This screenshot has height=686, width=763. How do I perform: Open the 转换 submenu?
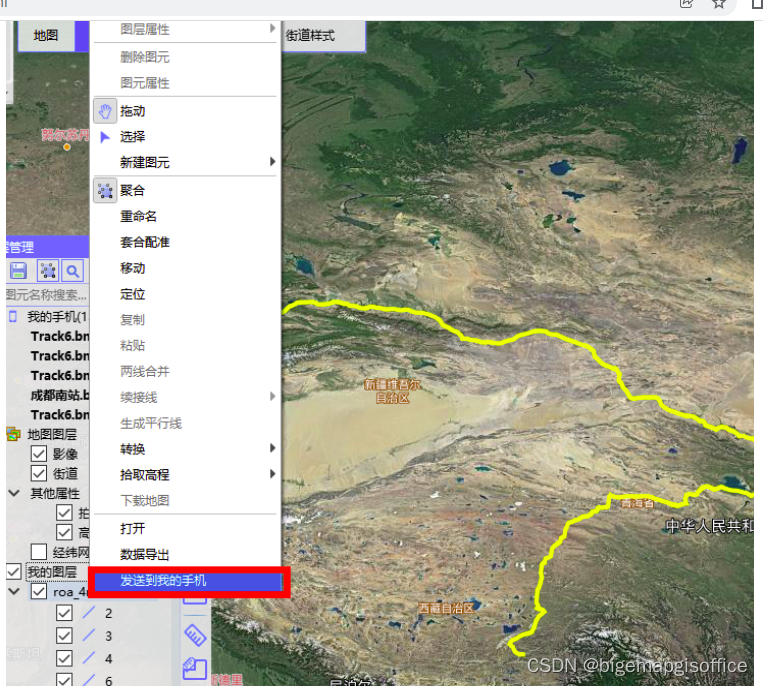185,449
